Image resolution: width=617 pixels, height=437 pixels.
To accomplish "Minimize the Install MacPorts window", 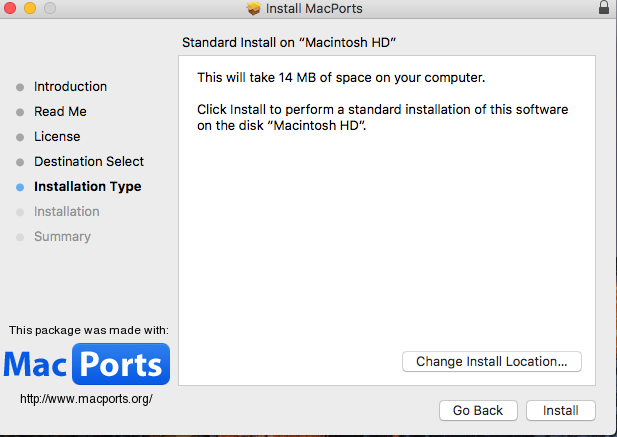I will [30, 8].
